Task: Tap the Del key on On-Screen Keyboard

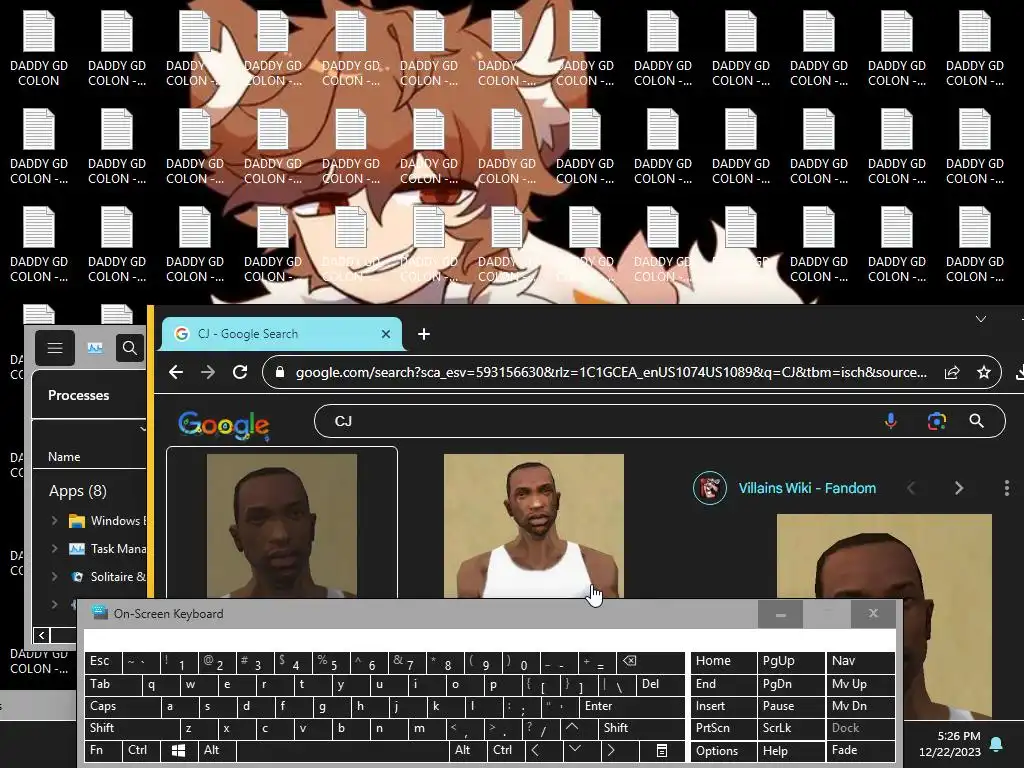Action: pos(660,684)
